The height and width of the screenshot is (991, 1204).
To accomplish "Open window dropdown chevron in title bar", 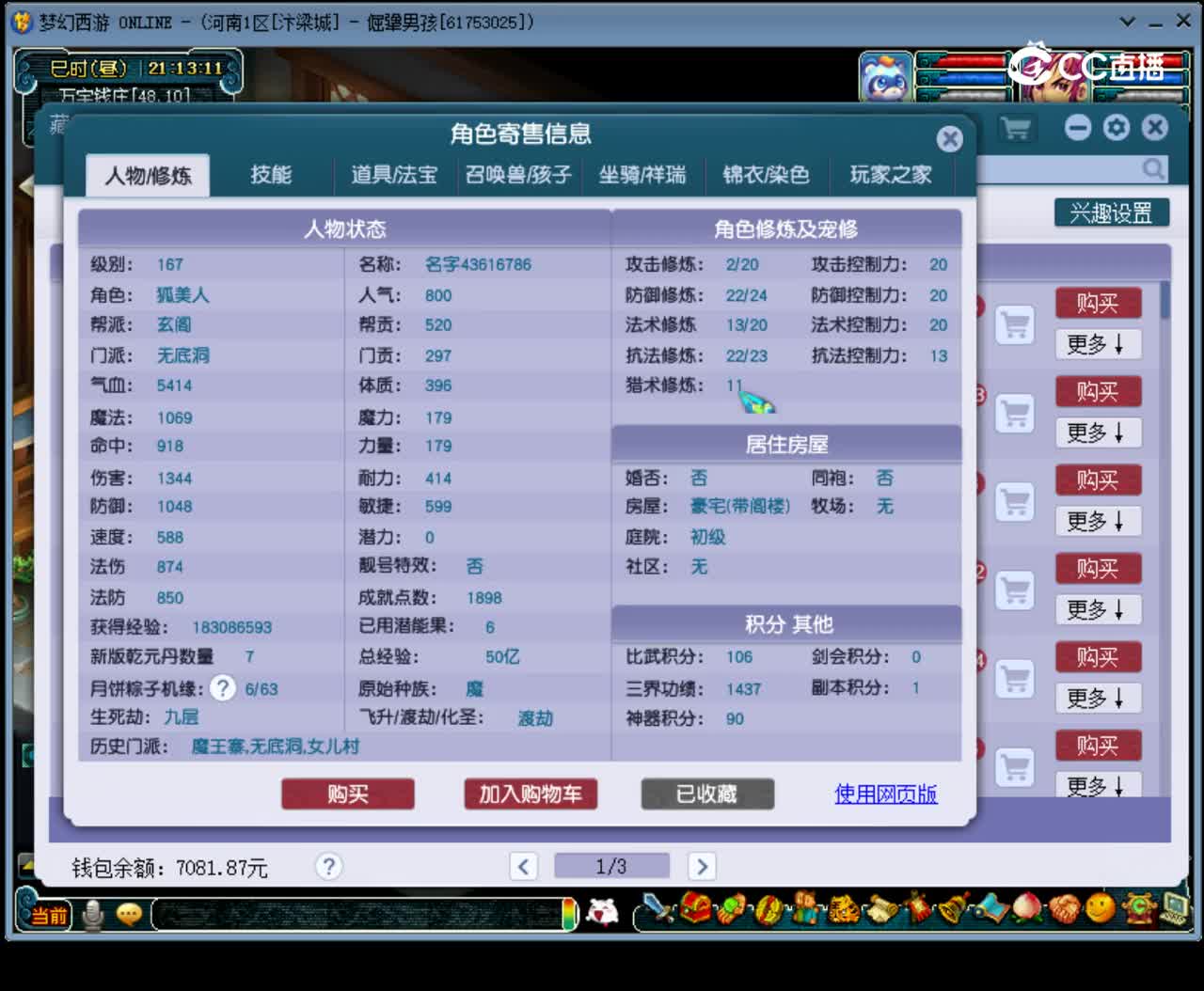I will pyautogui.click(x=1128, y=21).
